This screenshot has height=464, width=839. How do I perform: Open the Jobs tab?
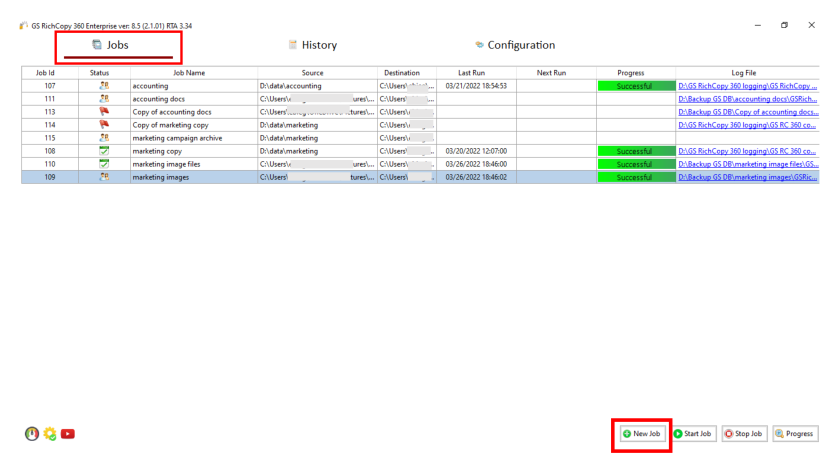110,45
